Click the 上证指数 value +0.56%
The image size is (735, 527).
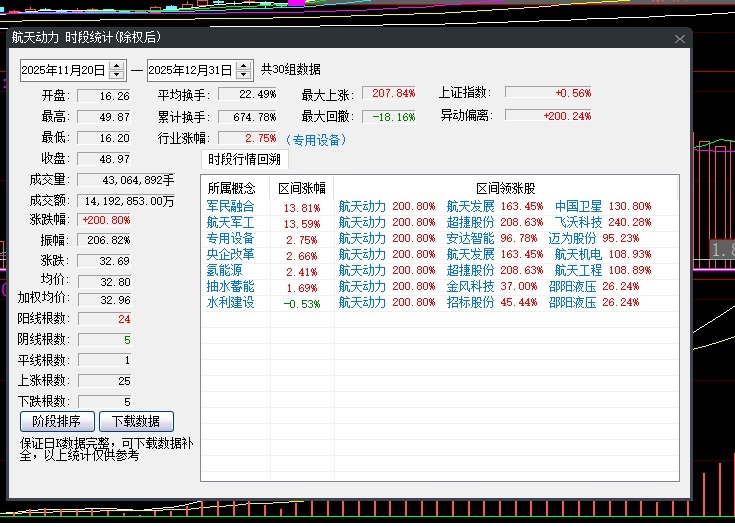coord(548,93)
